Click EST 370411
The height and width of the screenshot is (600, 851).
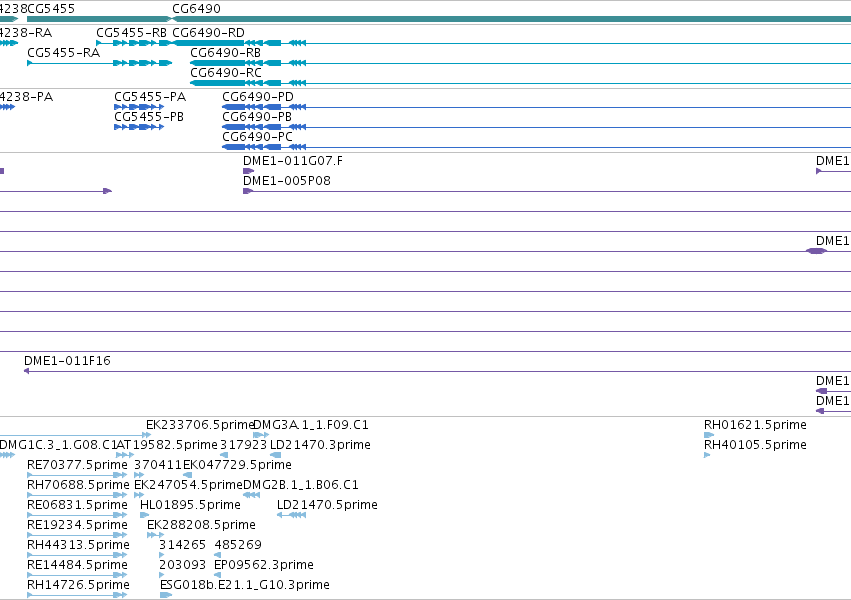click(x=139, y=475)
